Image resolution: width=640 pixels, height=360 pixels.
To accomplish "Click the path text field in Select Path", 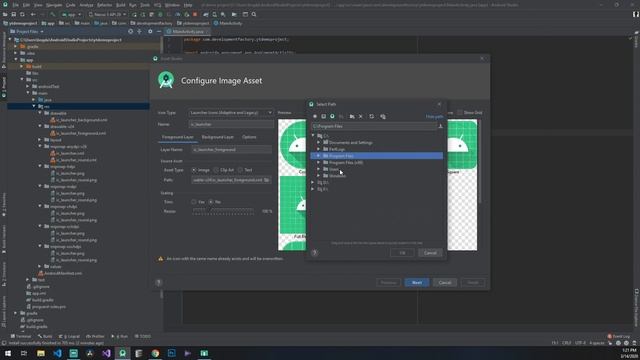I will [374, 126].
